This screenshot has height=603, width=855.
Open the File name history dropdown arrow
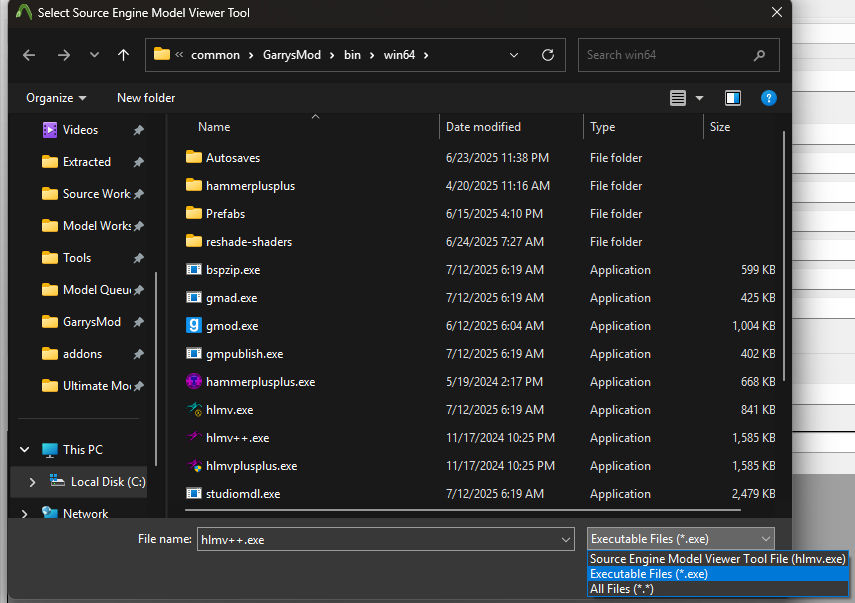coord(565,540)
